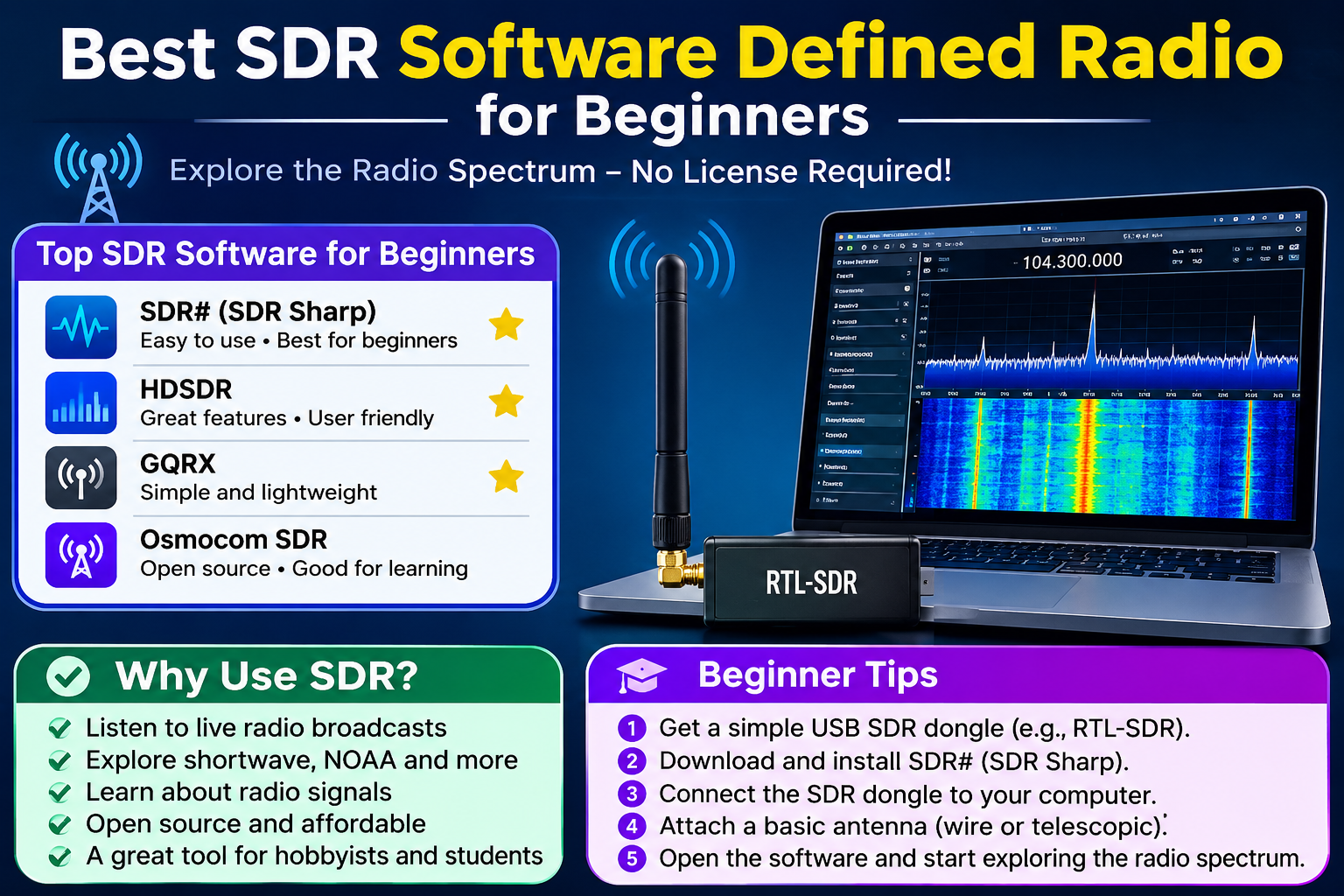Click the star next to SDR# (SDR Sharp)

[x=506, y=324]
